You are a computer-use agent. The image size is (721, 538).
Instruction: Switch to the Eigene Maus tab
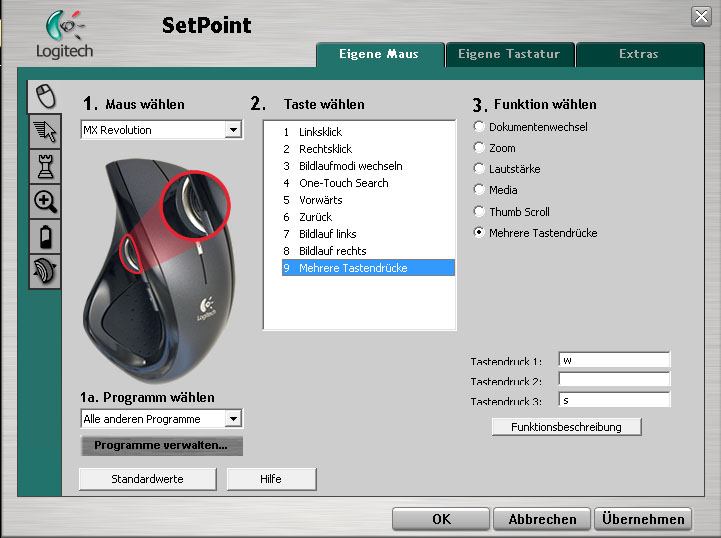(379, 54)
